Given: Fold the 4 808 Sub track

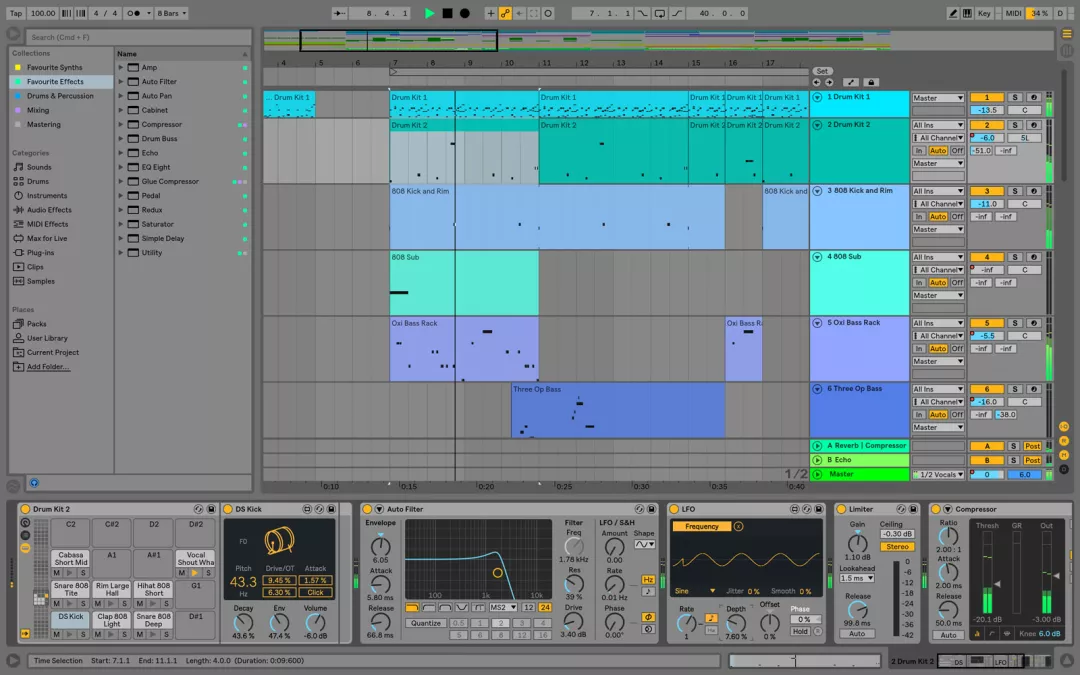Looking at the screenshot, I should click(x=818, y=257).
